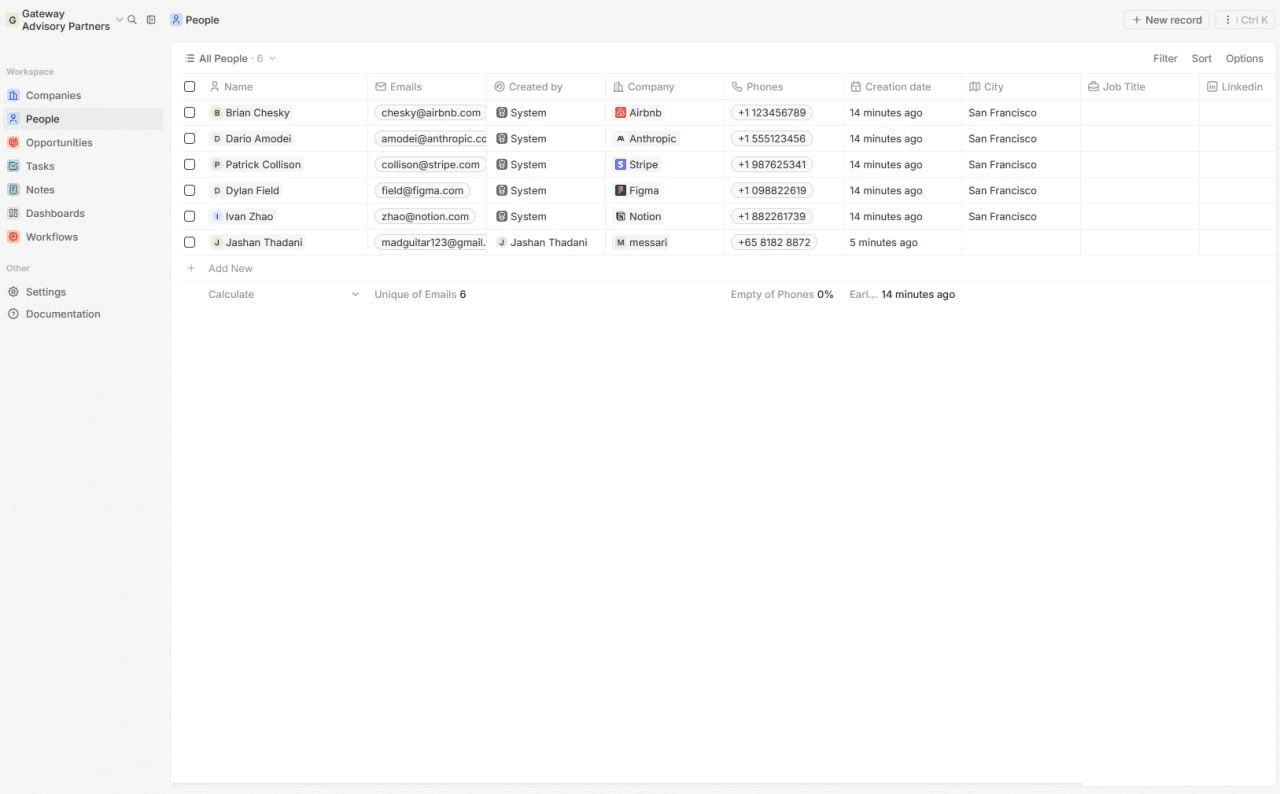This screenshot has height=794, width=1280.
Task: Click the New record button
Action: coord(1166,20)
